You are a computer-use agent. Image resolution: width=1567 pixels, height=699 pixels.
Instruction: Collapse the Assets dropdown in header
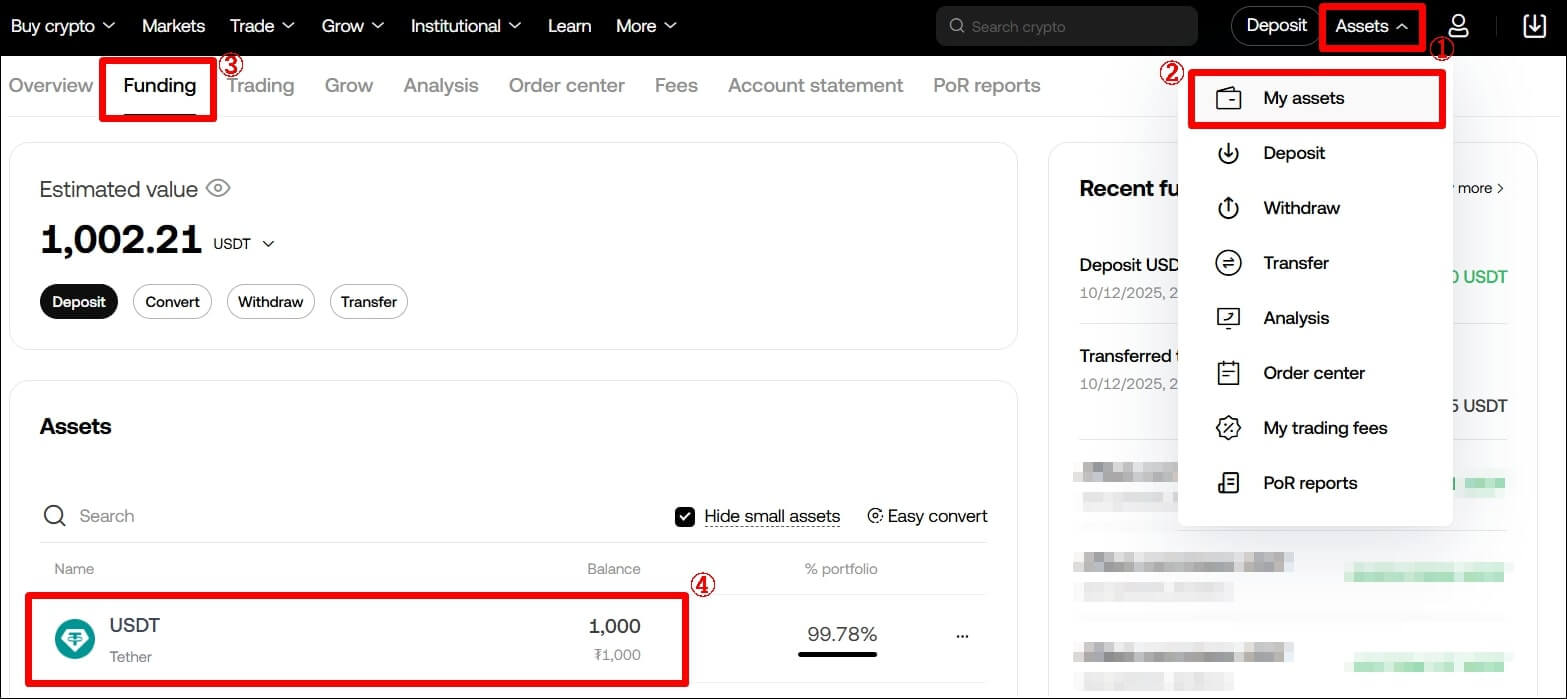[x=1372, y=26]
